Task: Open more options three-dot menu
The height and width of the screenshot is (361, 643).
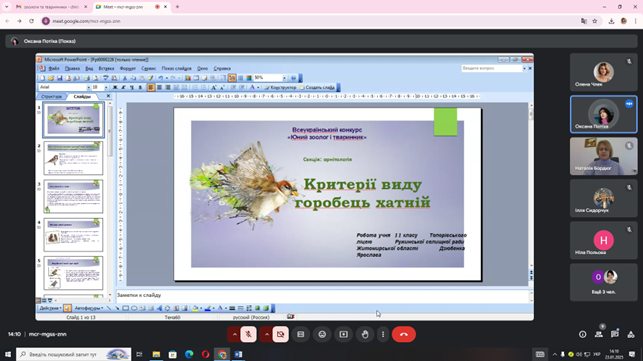Action: pyautogui.click(x=383, y=334)
